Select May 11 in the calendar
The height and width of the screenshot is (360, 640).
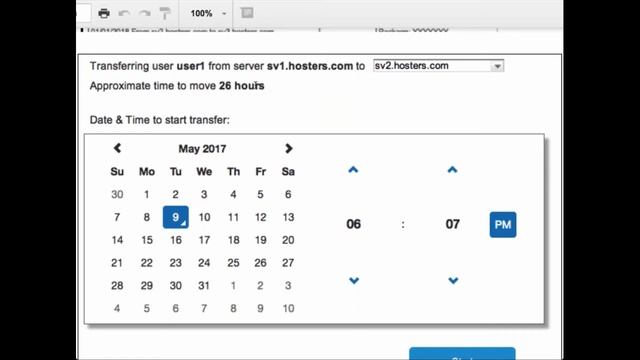(233, 217)
